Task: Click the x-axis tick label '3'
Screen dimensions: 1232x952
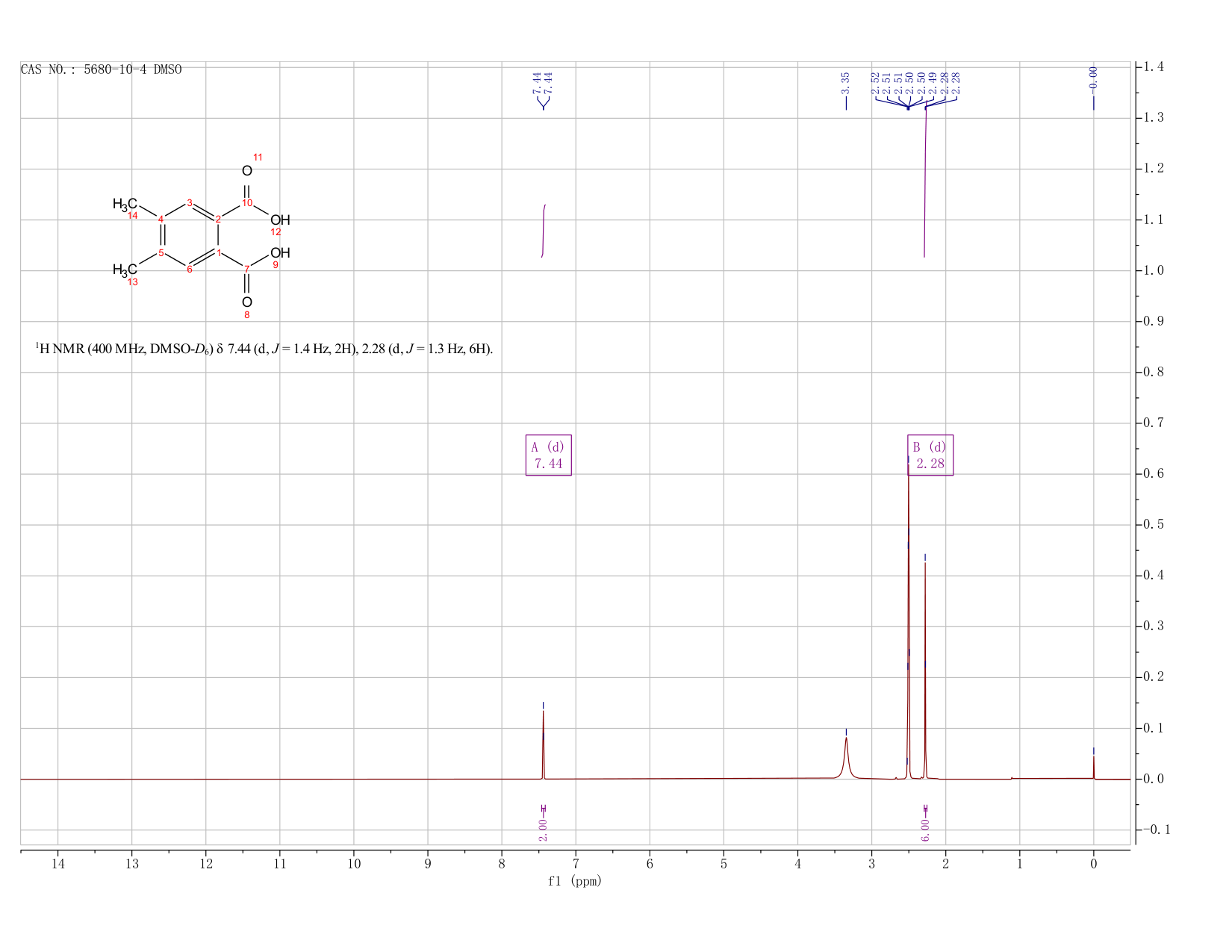Action: click(x=871, y=864)
